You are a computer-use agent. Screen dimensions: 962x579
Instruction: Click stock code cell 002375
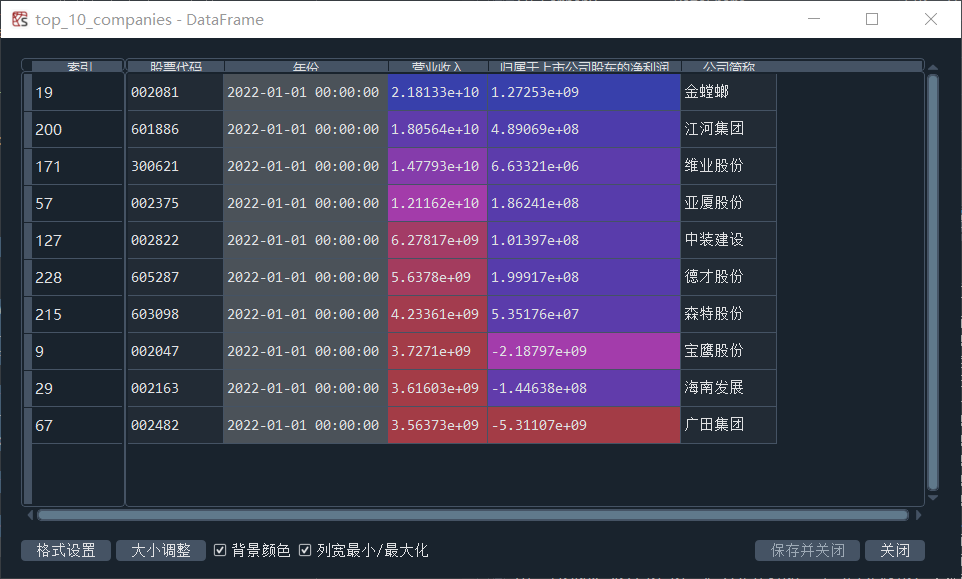point(175,203)
